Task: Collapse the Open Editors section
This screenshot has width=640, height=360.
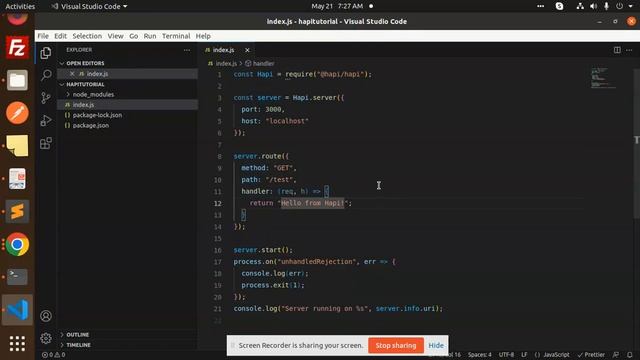Action: (x=85, y=63)
